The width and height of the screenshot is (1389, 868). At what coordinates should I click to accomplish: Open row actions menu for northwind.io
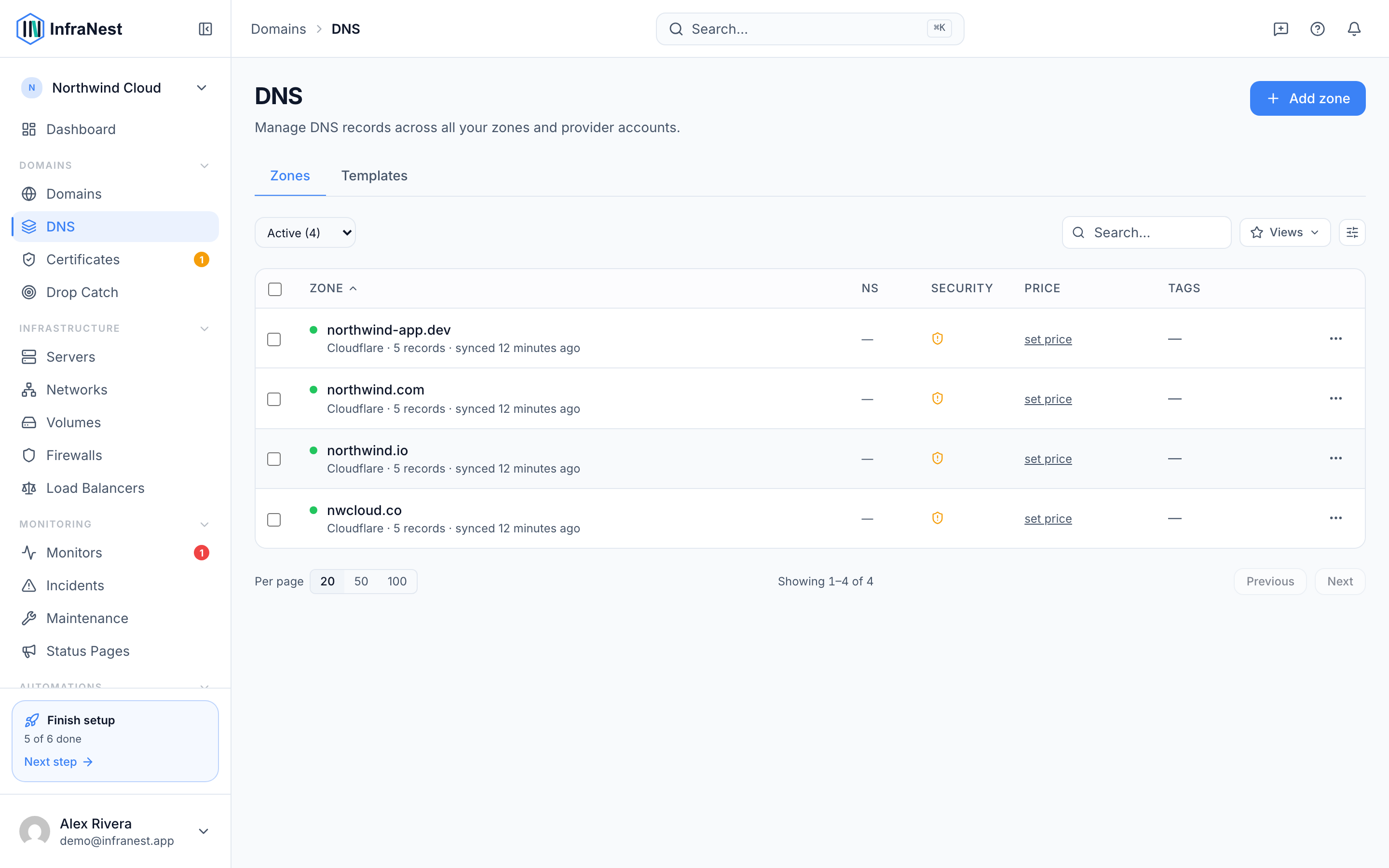1335,458
